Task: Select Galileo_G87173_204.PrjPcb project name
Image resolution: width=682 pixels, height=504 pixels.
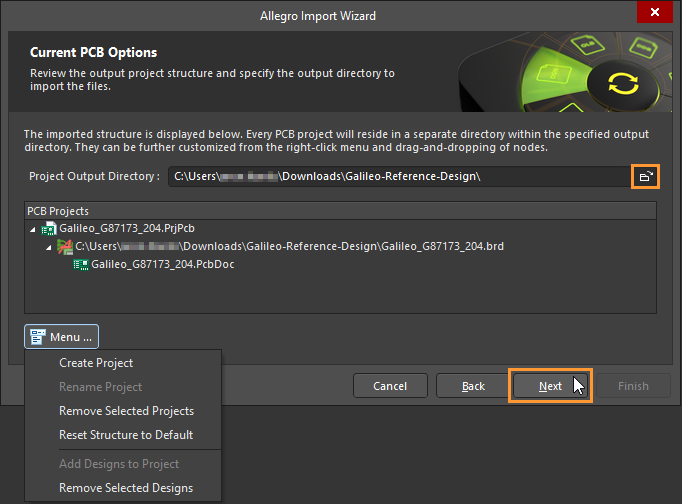Action: [x=127, y=228]
